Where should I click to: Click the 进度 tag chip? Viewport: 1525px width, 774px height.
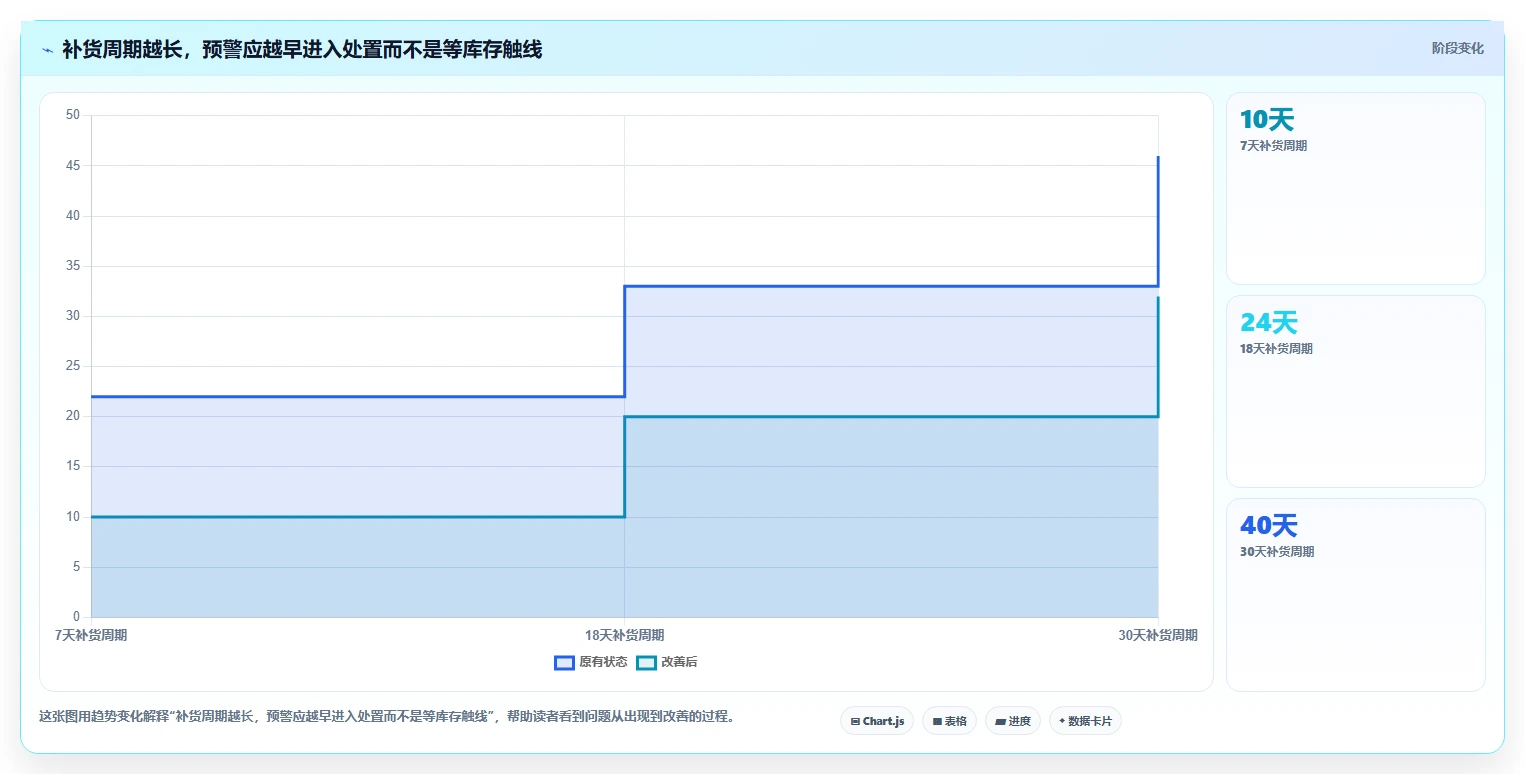(1013, 721)
